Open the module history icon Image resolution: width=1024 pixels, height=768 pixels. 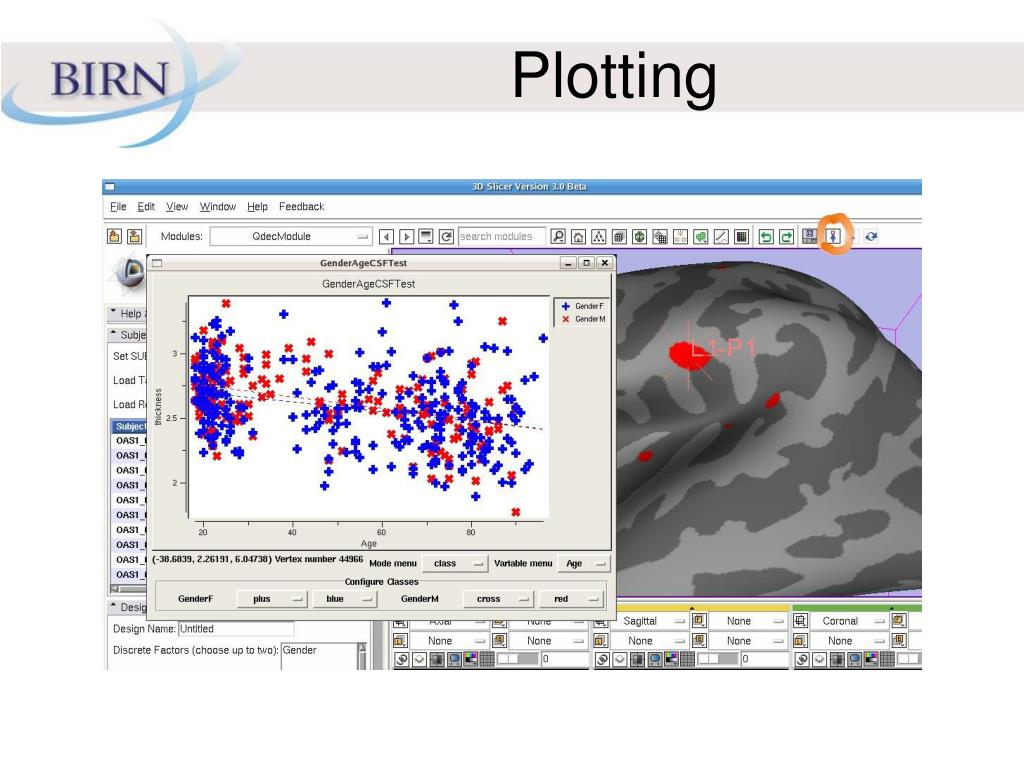426,236
